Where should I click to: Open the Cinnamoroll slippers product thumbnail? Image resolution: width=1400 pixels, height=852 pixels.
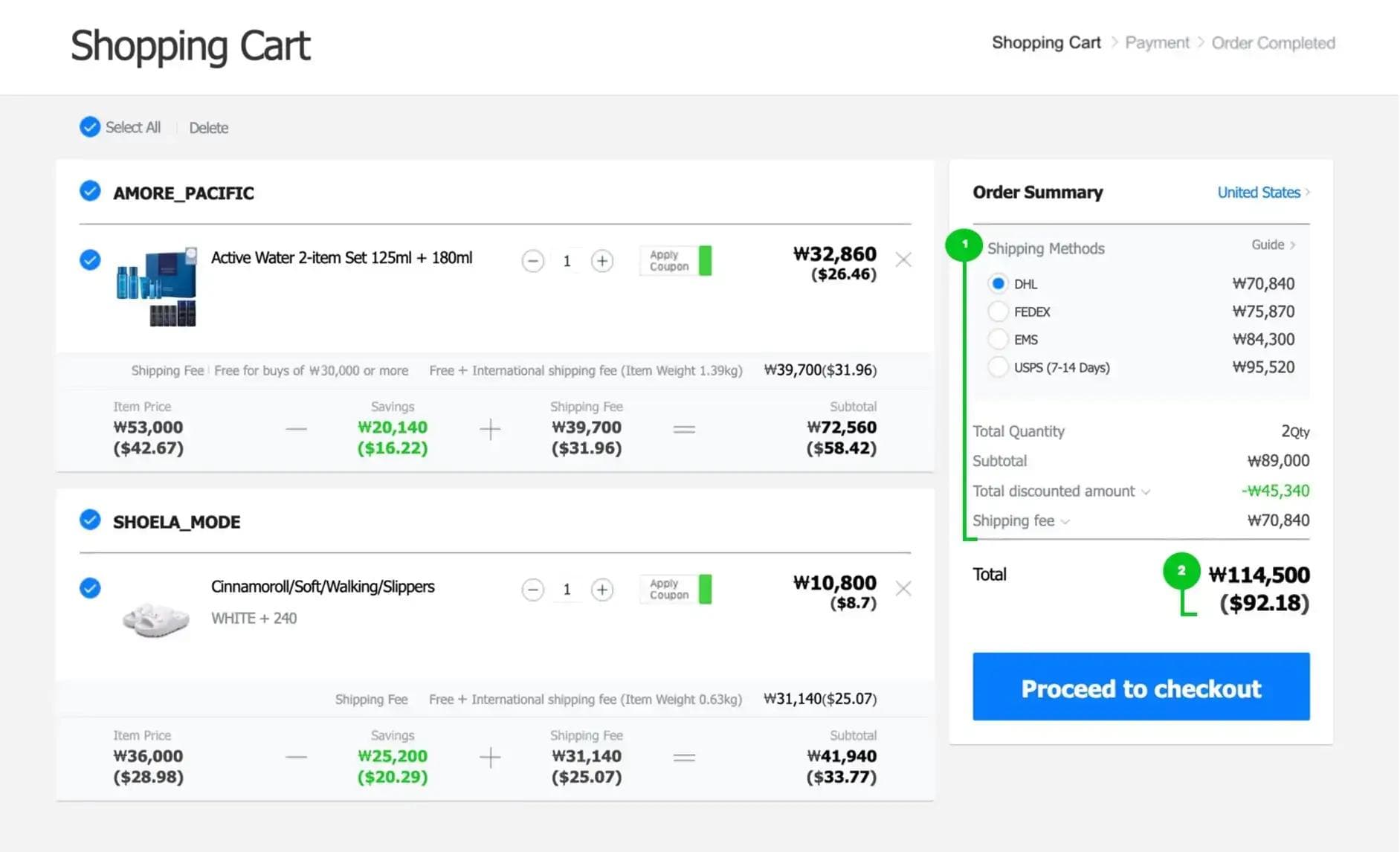coord(155,618)
